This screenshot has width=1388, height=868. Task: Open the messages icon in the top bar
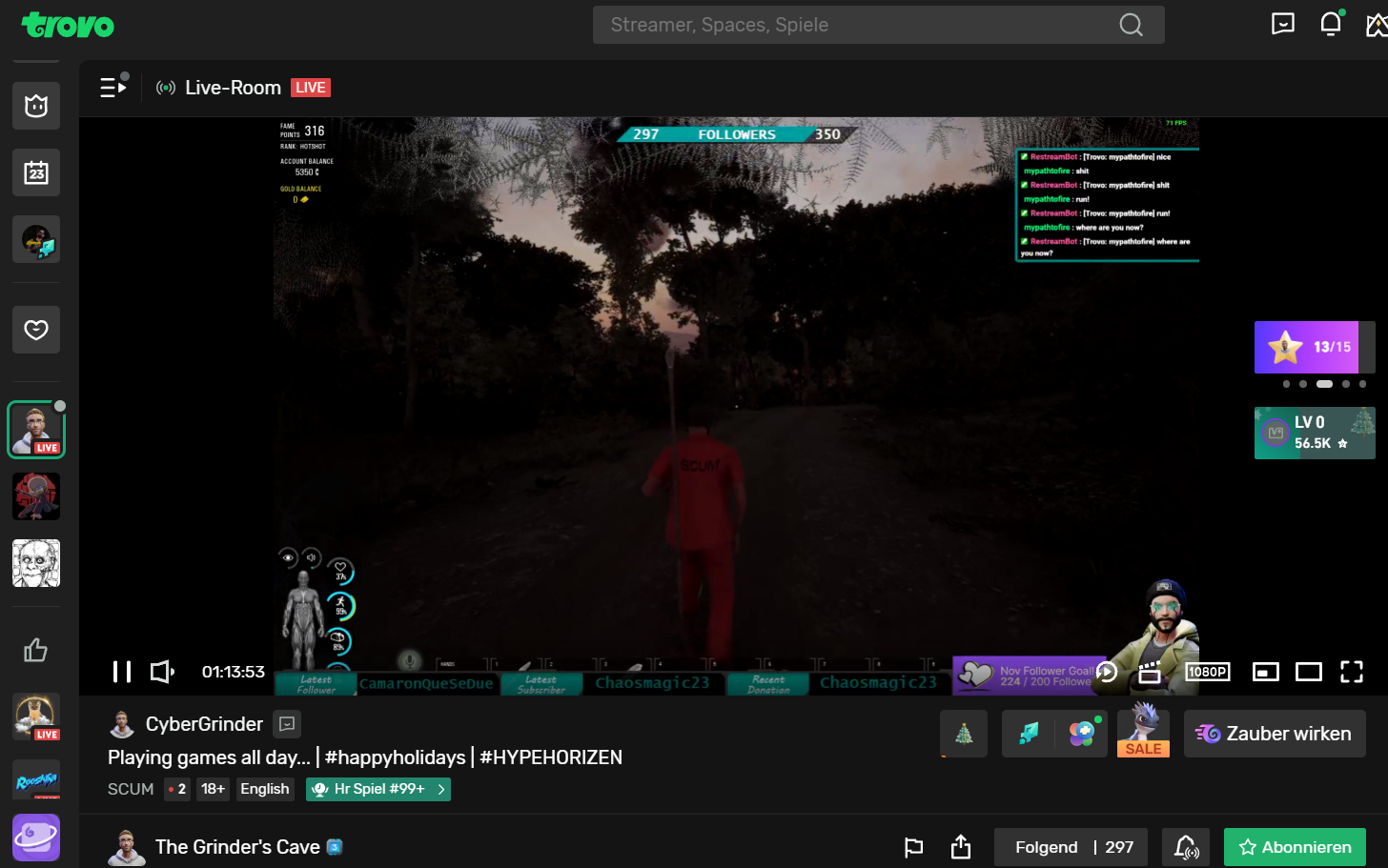(x=1283, y=24)
